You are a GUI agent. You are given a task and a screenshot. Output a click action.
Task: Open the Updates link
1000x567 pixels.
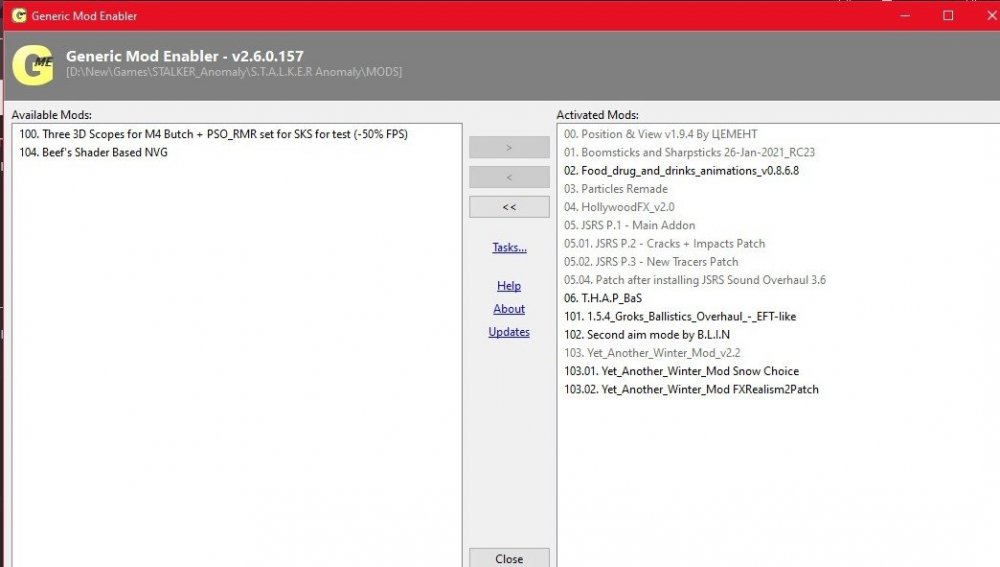509,332
